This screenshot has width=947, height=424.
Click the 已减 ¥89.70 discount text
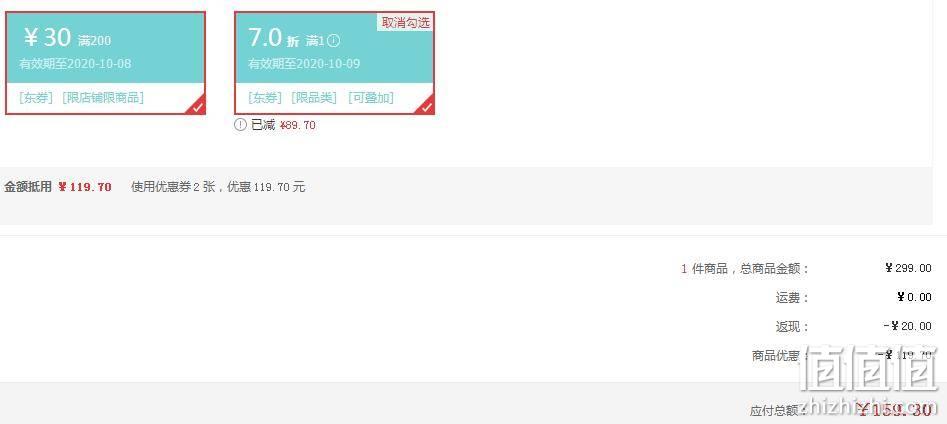[283, 125]
